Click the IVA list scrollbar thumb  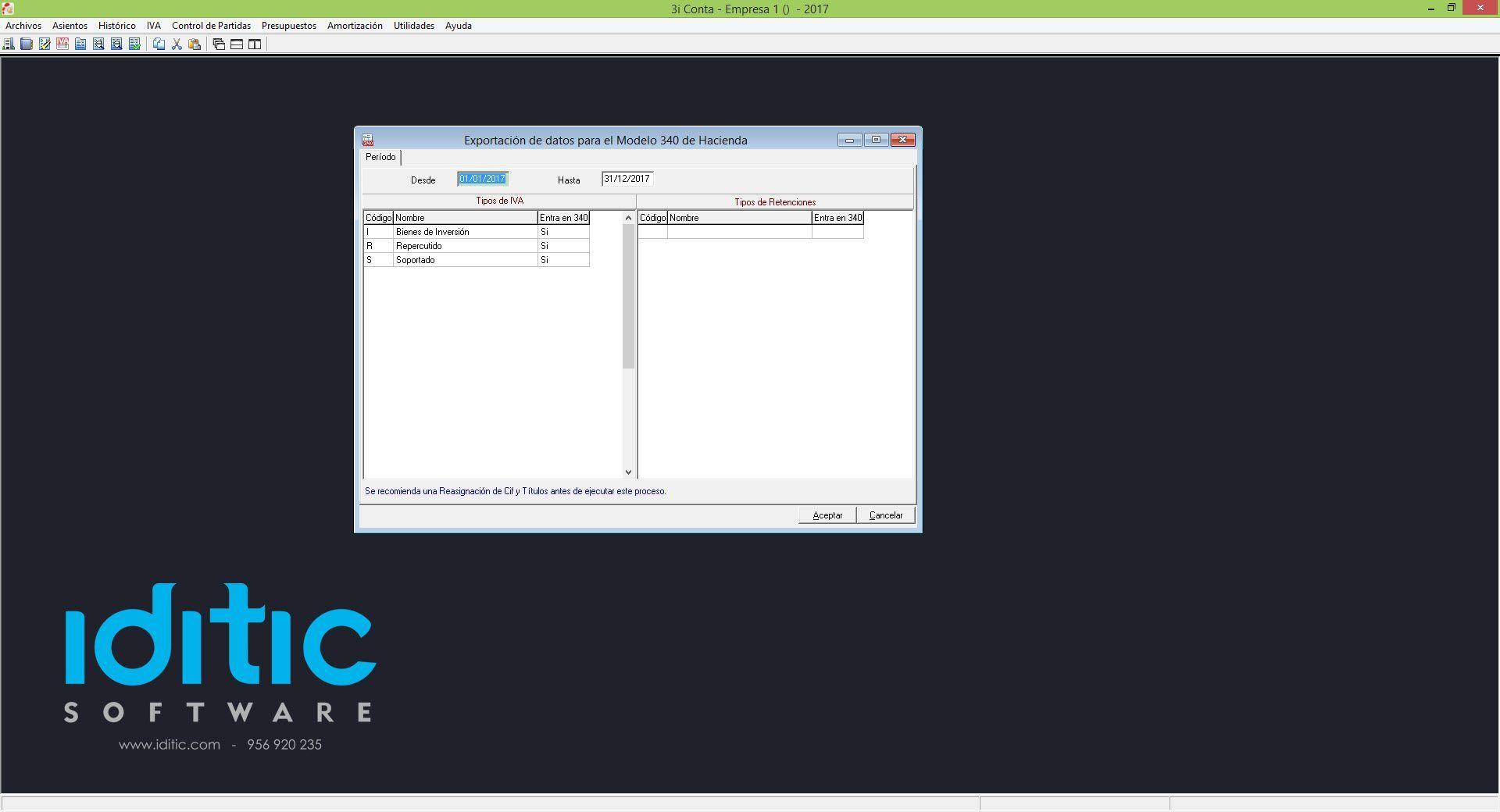pyautogui.click(x=628, y=297)
